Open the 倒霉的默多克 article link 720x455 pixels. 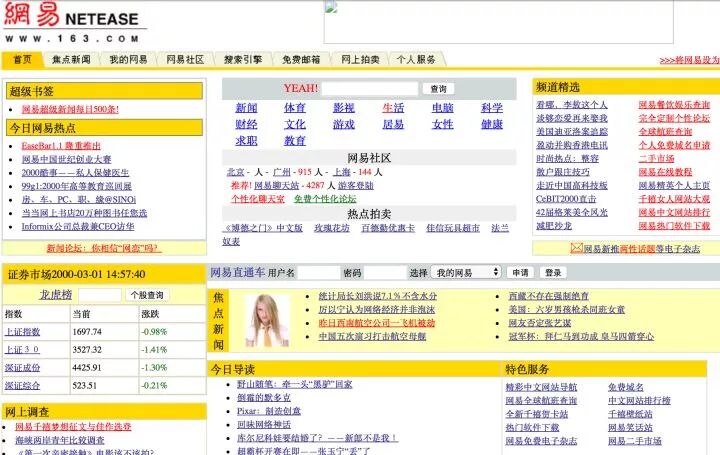point(264,398)
